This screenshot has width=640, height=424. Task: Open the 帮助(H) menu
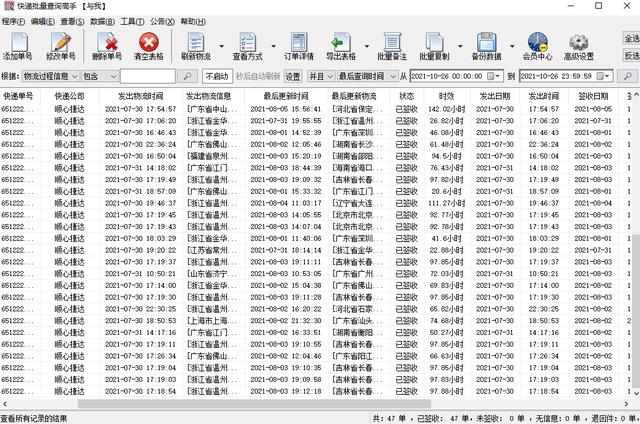click(193, 22)
